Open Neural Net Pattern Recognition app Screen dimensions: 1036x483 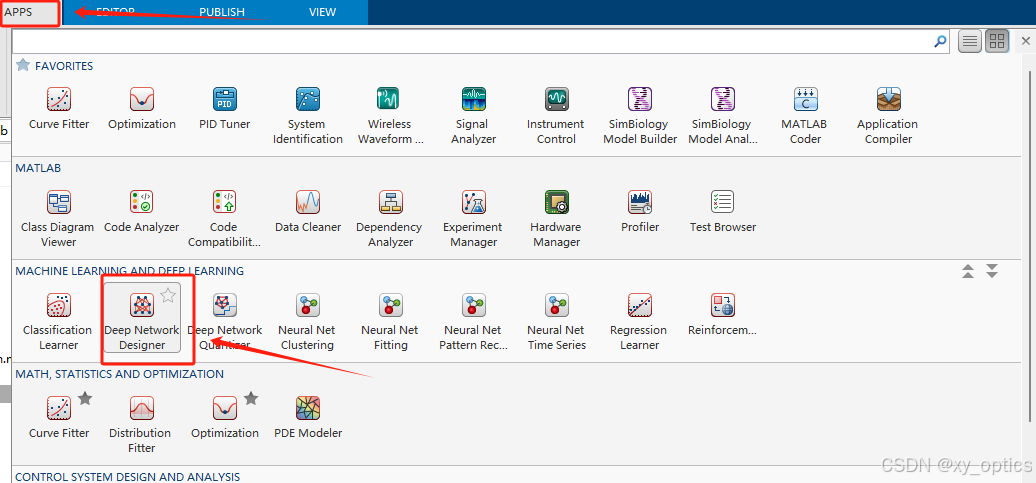coord(474,322)
